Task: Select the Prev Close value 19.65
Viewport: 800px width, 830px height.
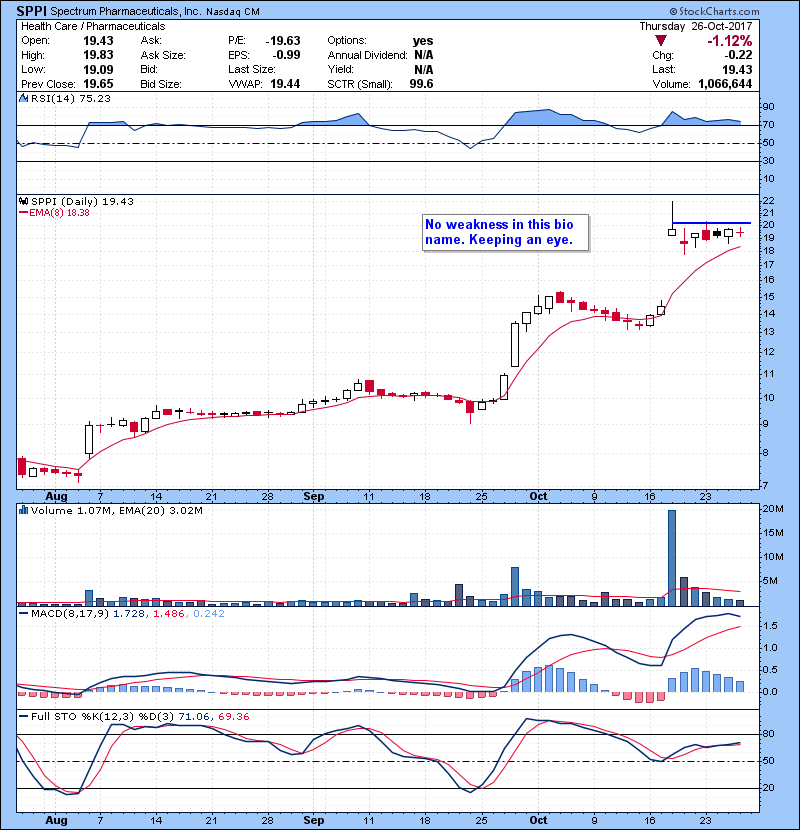Action: tap(98, 84)
